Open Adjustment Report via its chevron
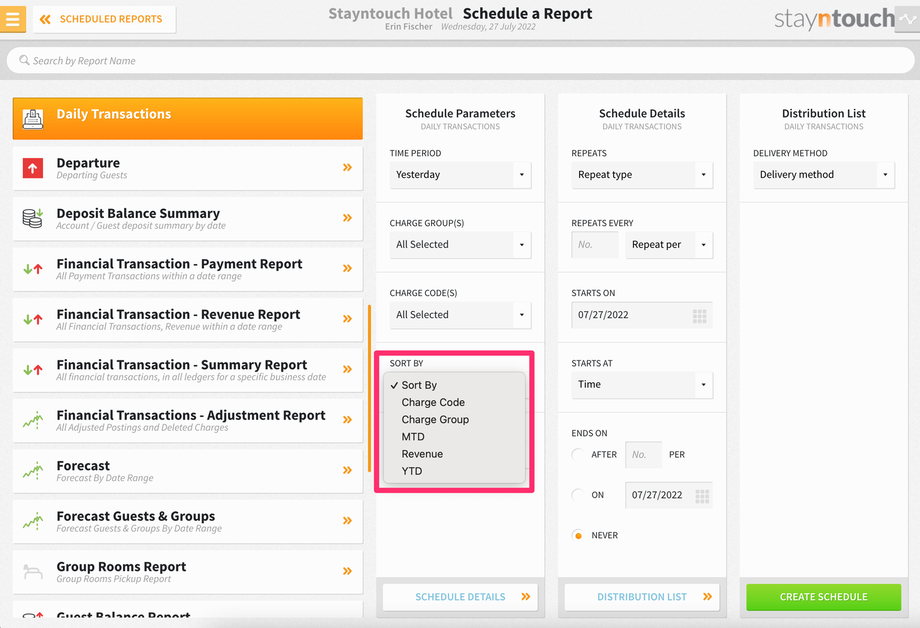 click(x=347, y=420)
